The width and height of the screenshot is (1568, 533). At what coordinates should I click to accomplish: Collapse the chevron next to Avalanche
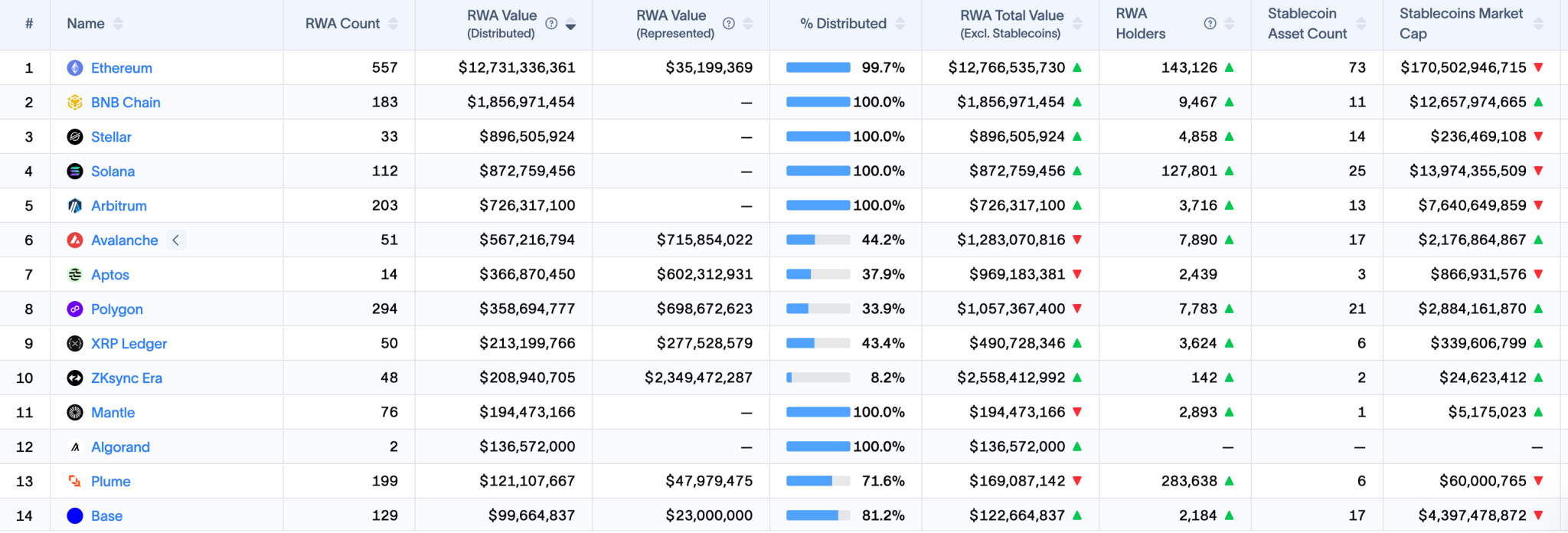(176, 240)
